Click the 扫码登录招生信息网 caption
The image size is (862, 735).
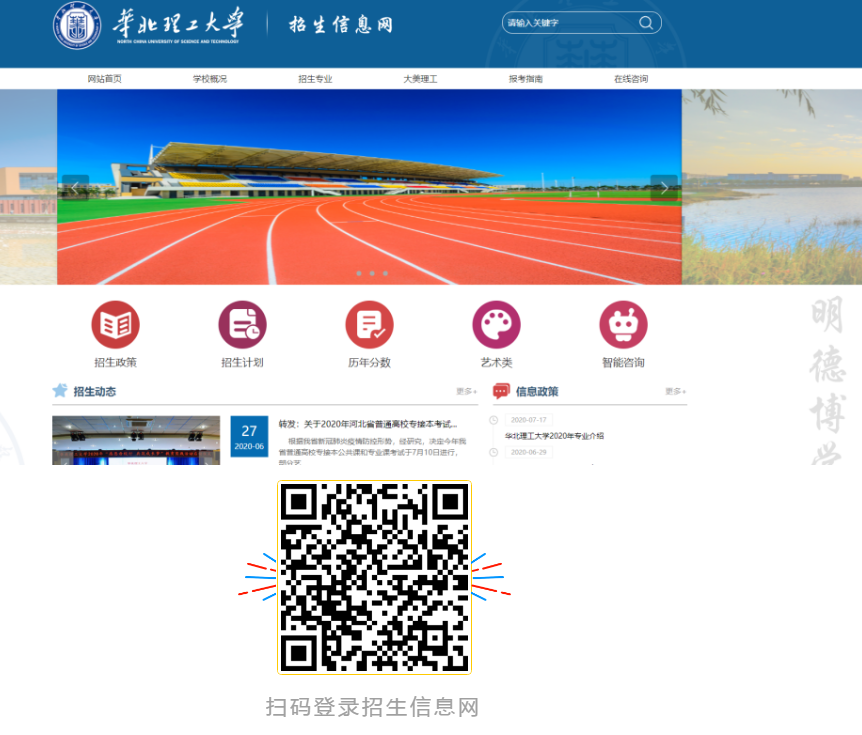(372, 707)
